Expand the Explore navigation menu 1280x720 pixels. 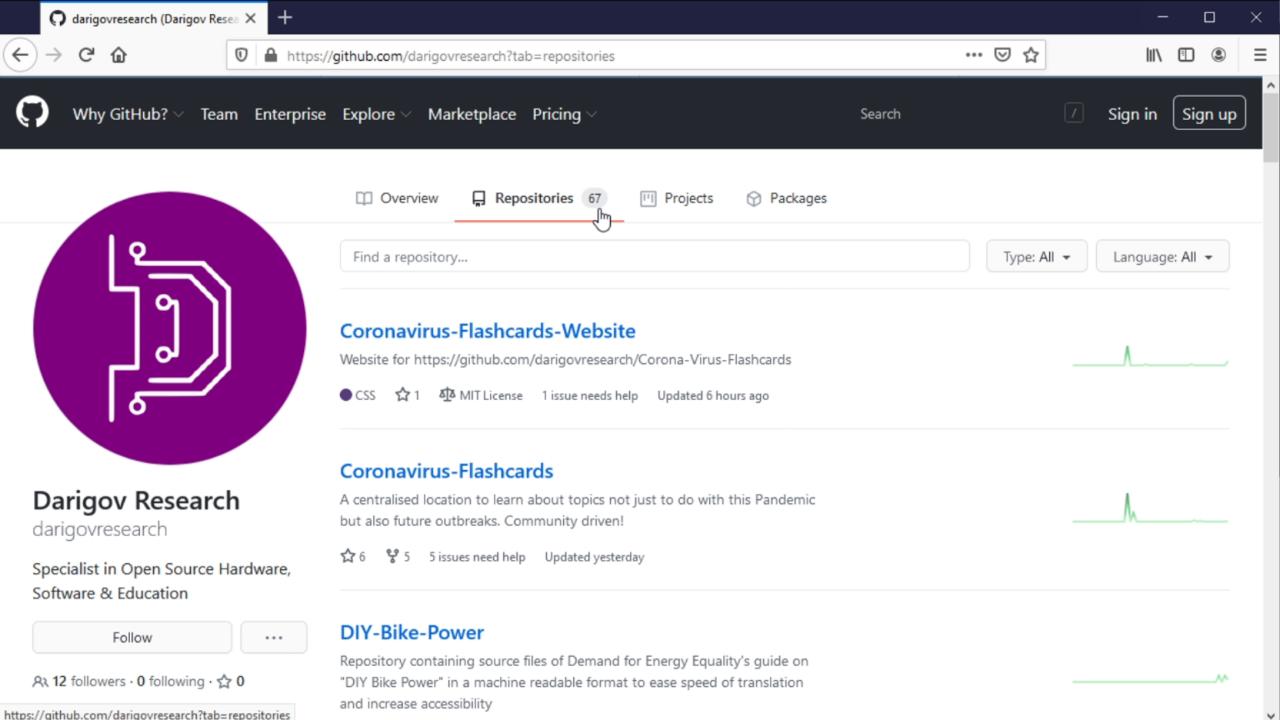tap(376, 114)
